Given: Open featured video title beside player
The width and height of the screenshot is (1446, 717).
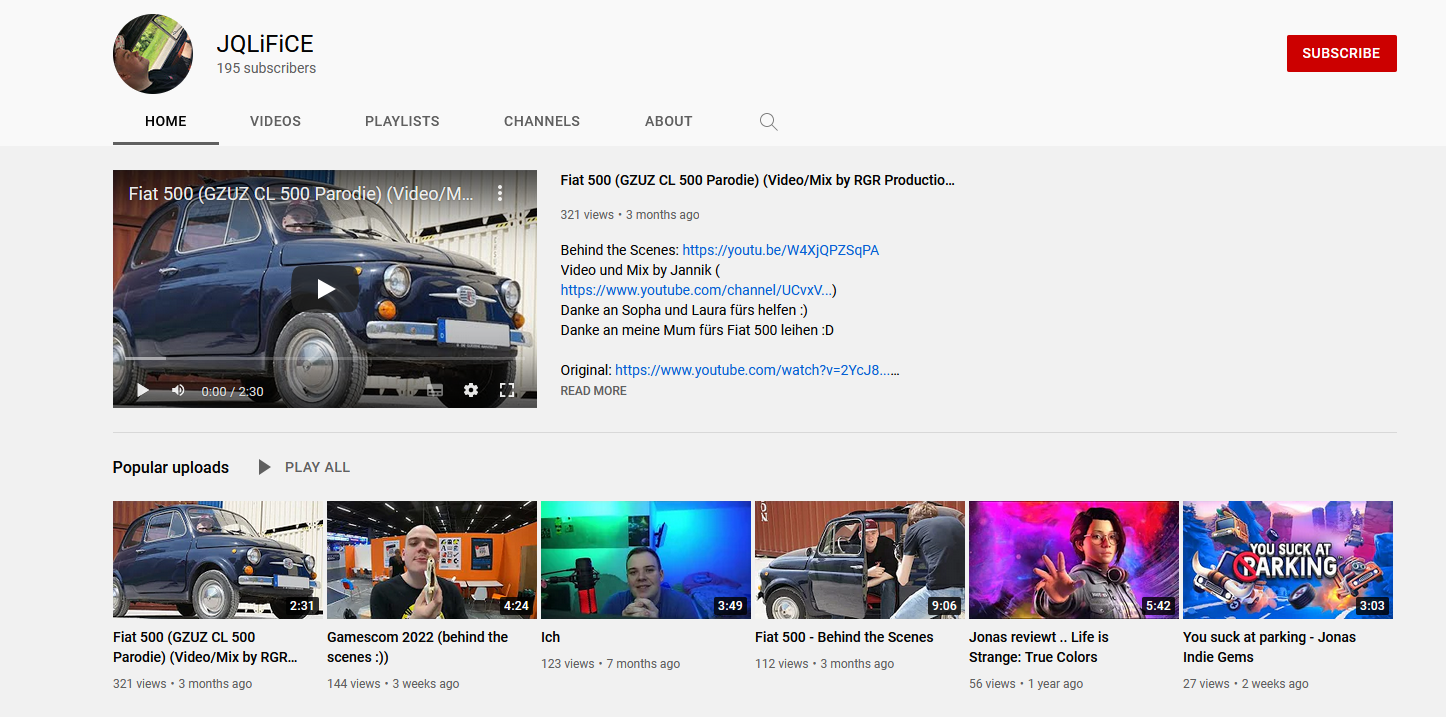Looking at the screenshot, I should point(758,181).
